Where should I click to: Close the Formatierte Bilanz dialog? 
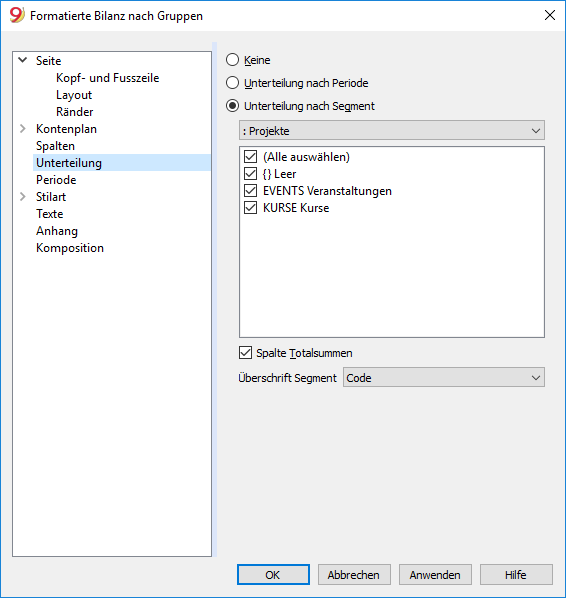(550, 15)
